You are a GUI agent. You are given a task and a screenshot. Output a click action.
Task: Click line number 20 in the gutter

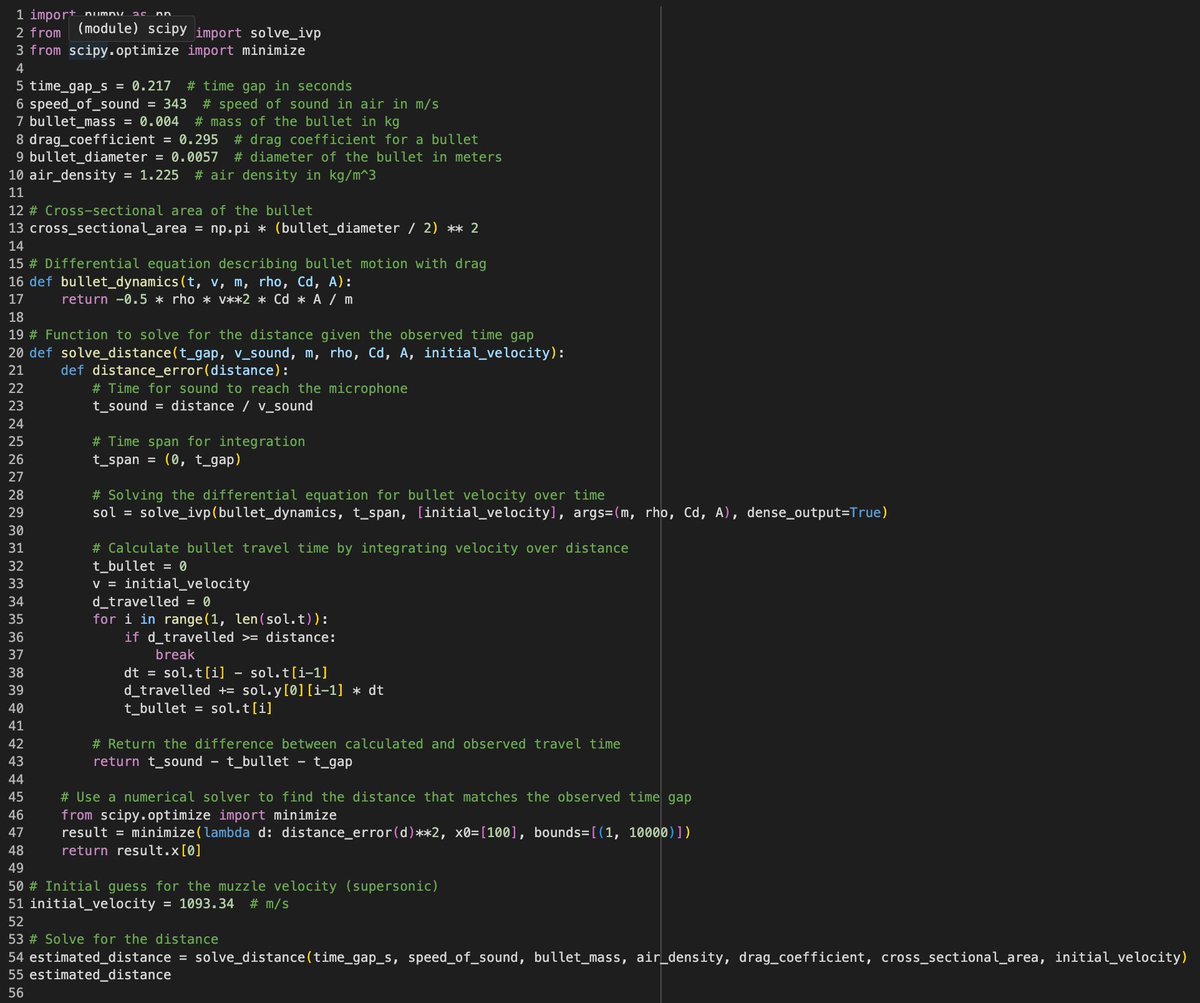15,353
